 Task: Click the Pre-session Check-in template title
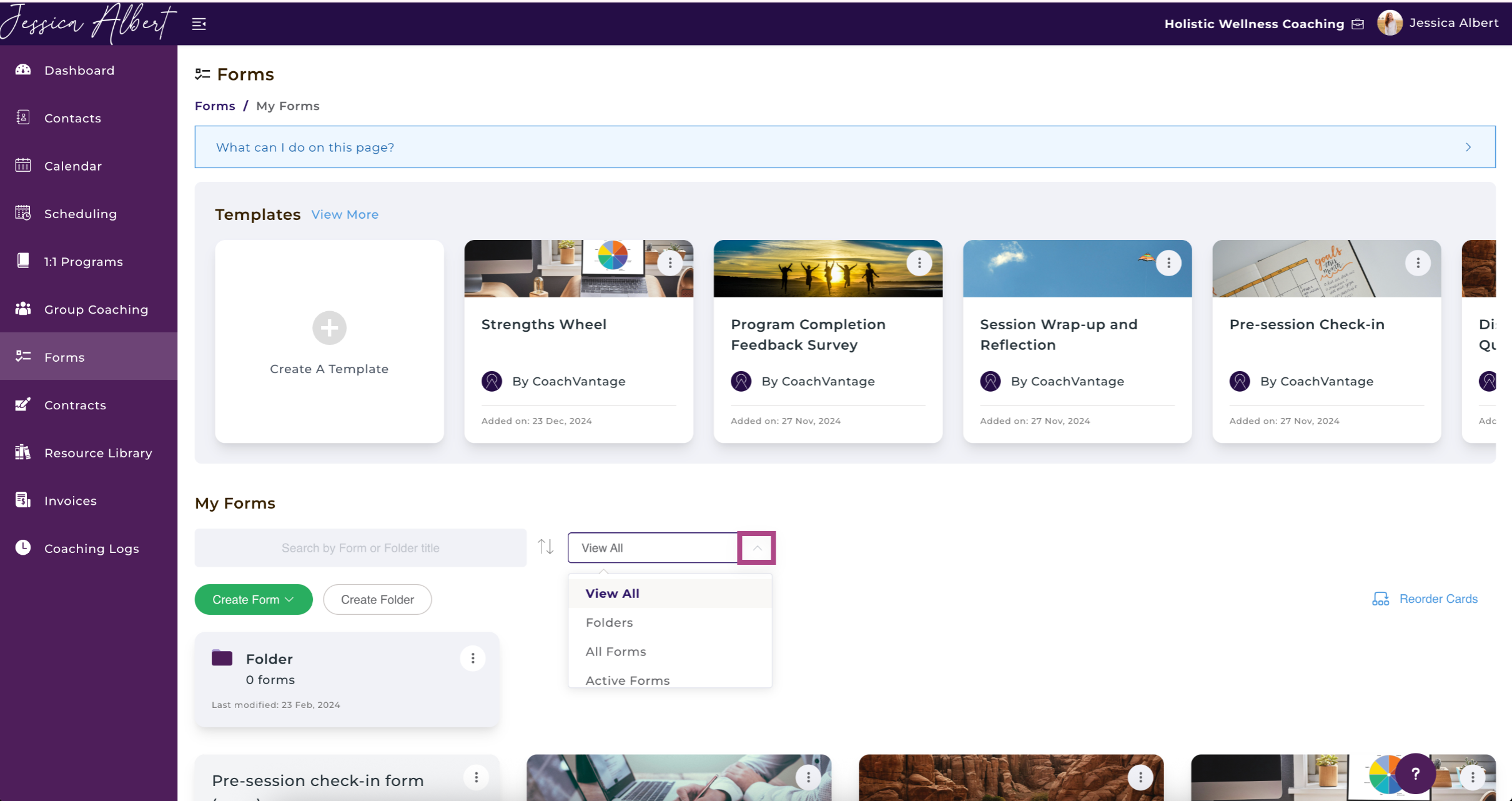pos(1307,324)
